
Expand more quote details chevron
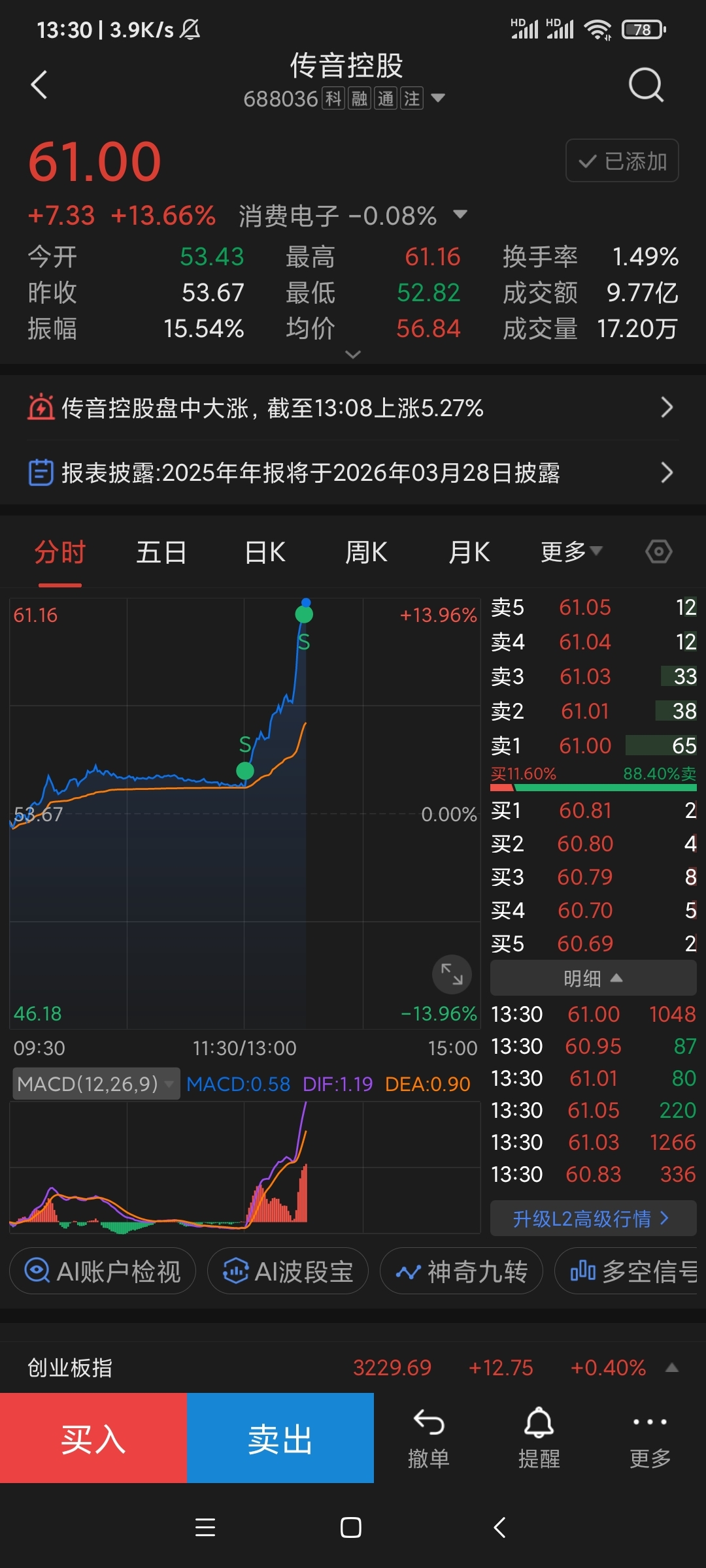point(353,354)
